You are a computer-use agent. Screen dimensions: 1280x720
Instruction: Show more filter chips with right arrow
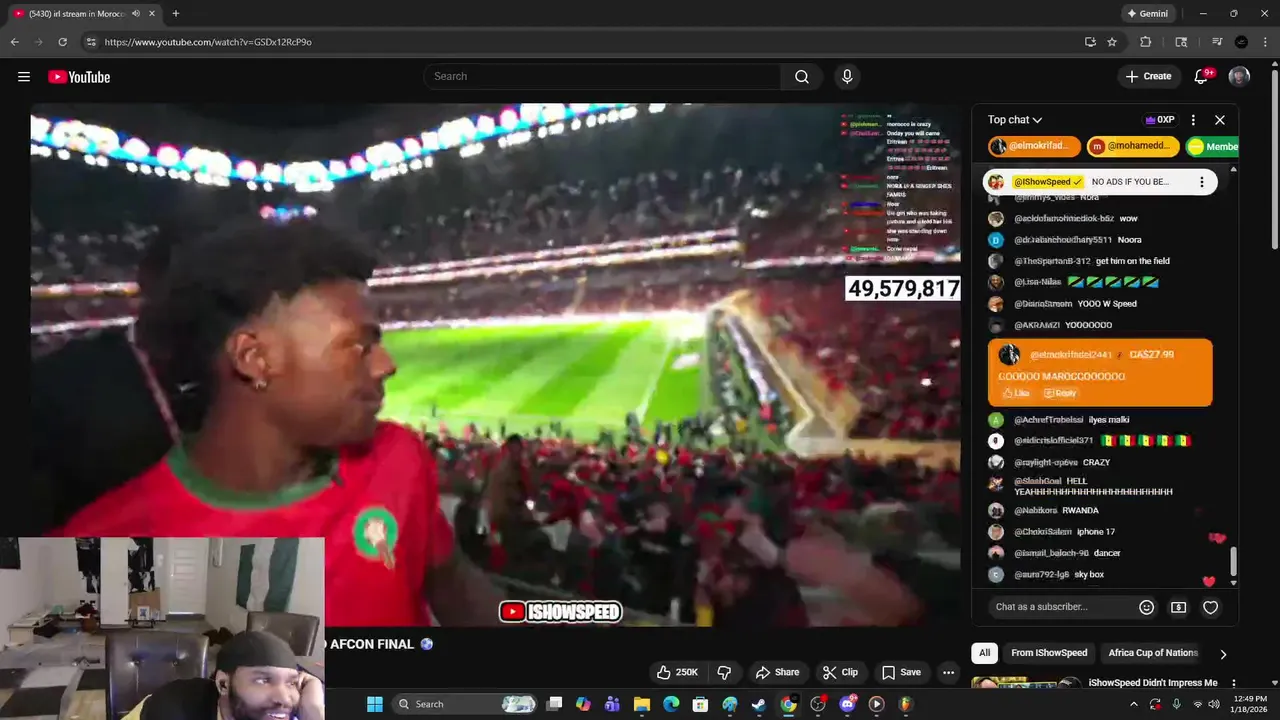(x=1223, y=654)
